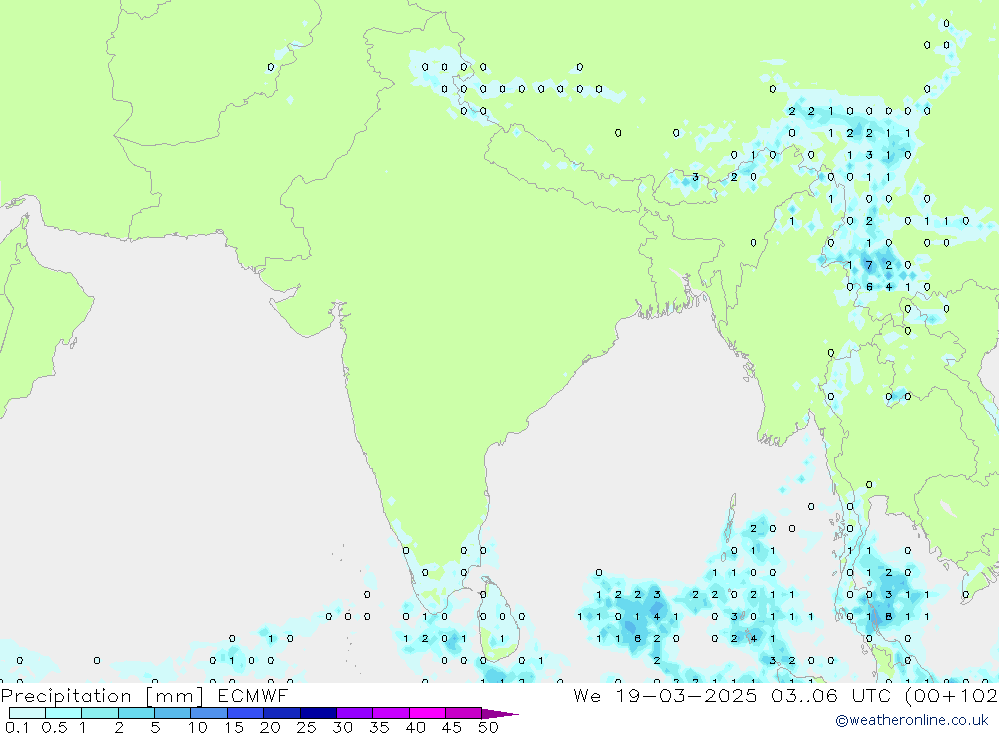This screenshot has width=1000, height=733.
Task: Click the '0.5' legend scale label
Action: pos(54,727)
